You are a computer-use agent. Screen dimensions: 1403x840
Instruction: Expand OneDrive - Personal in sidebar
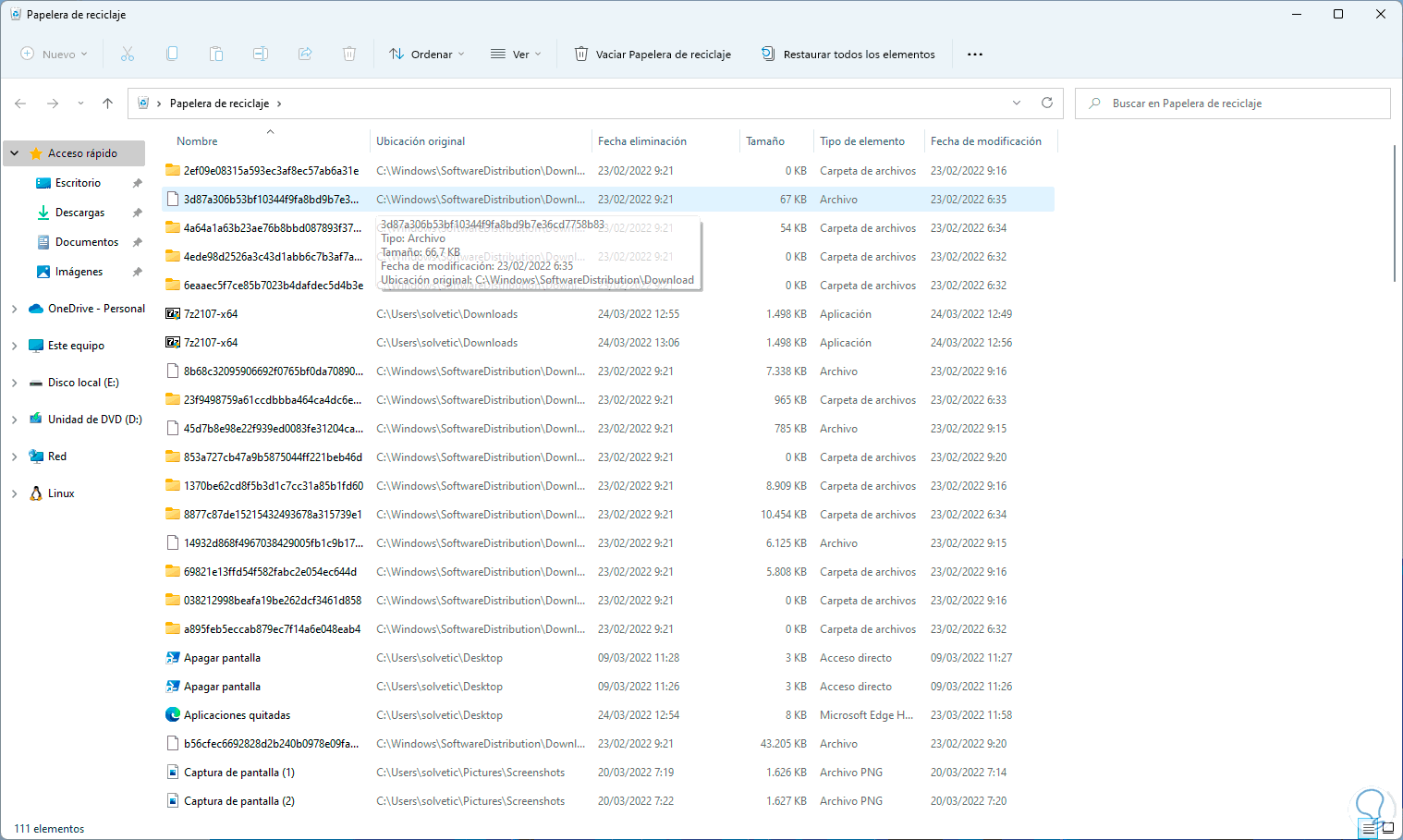[x=15, y=309]
